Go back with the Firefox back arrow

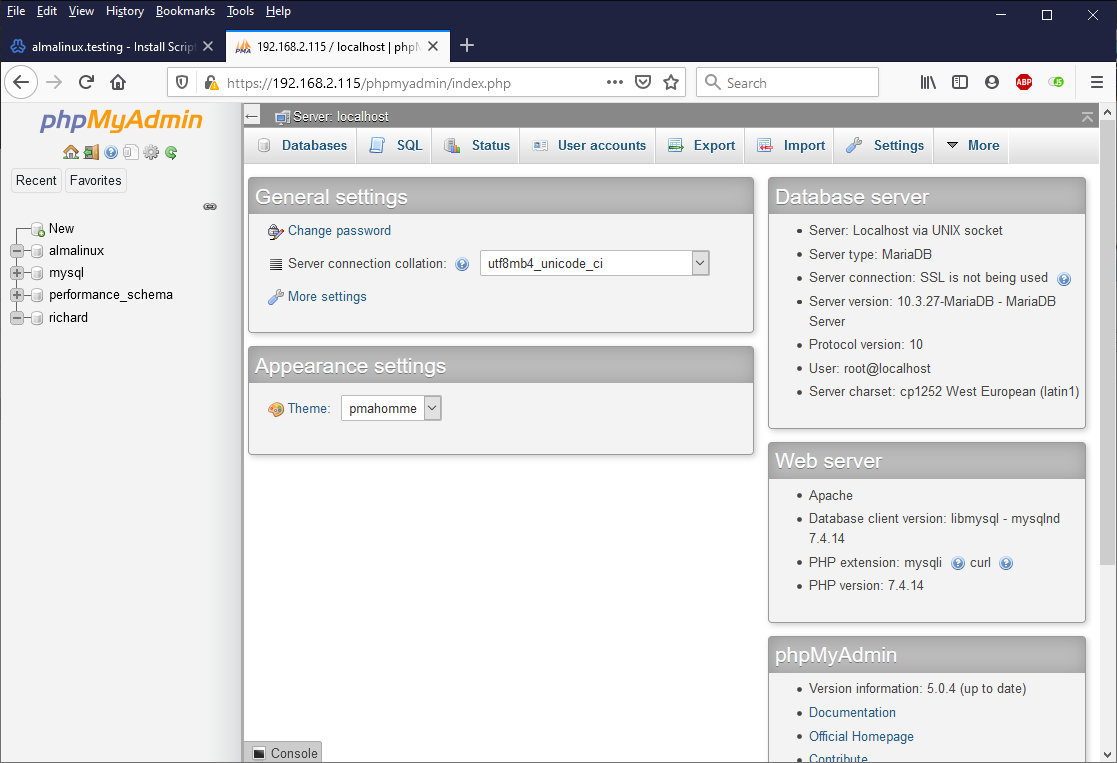click(x=21, y=83)
